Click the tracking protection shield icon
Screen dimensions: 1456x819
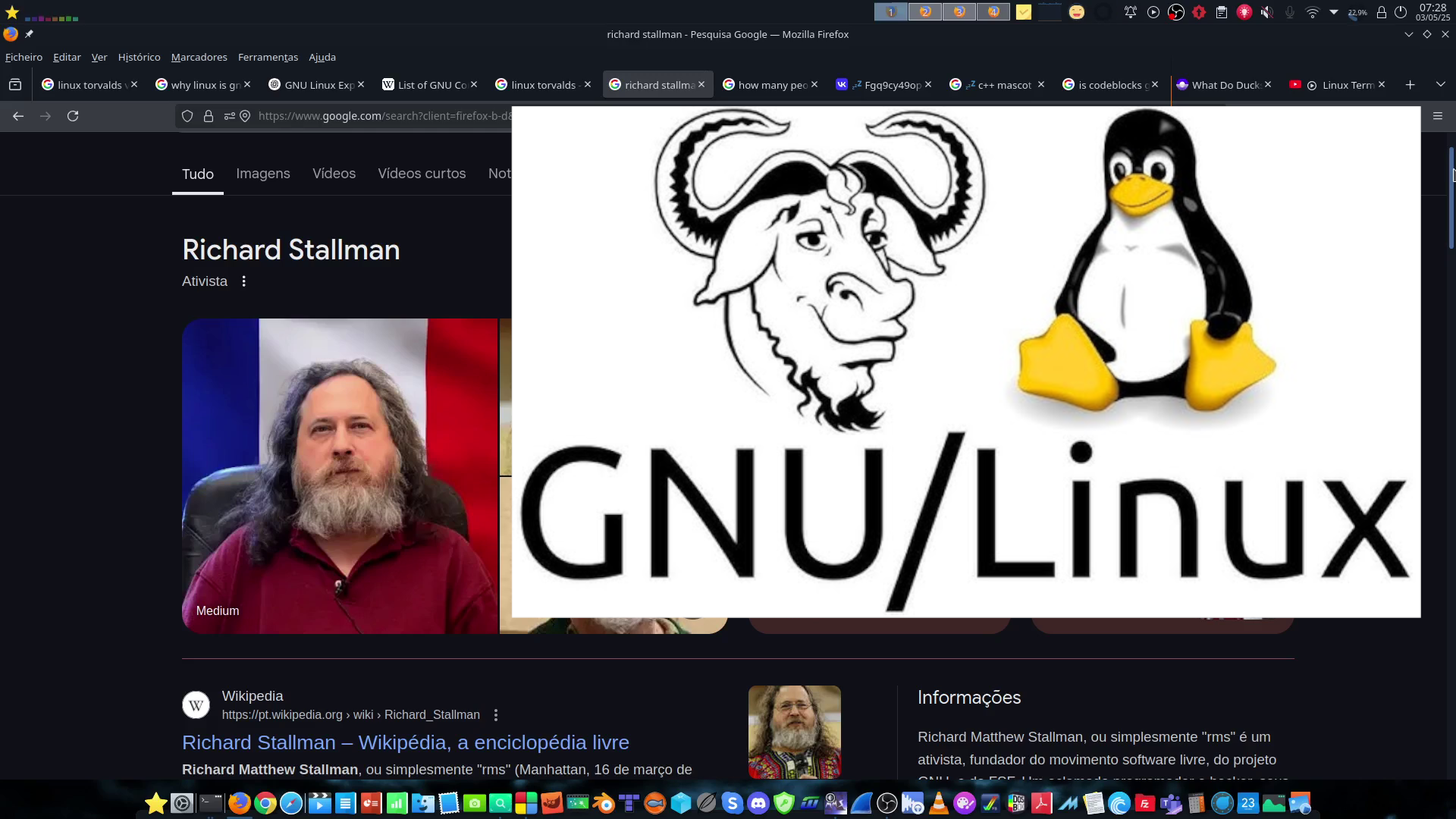point(187,116)
